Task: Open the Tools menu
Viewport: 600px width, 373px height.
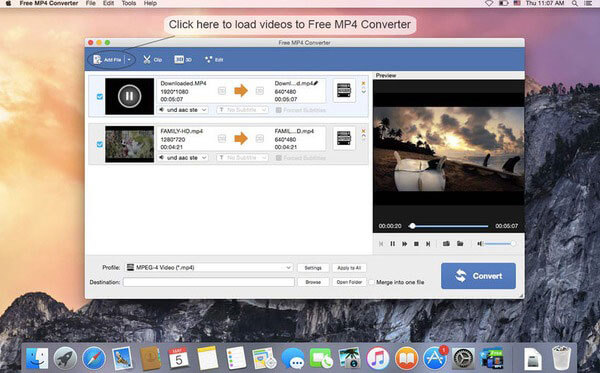Action: tap(129, 3)
